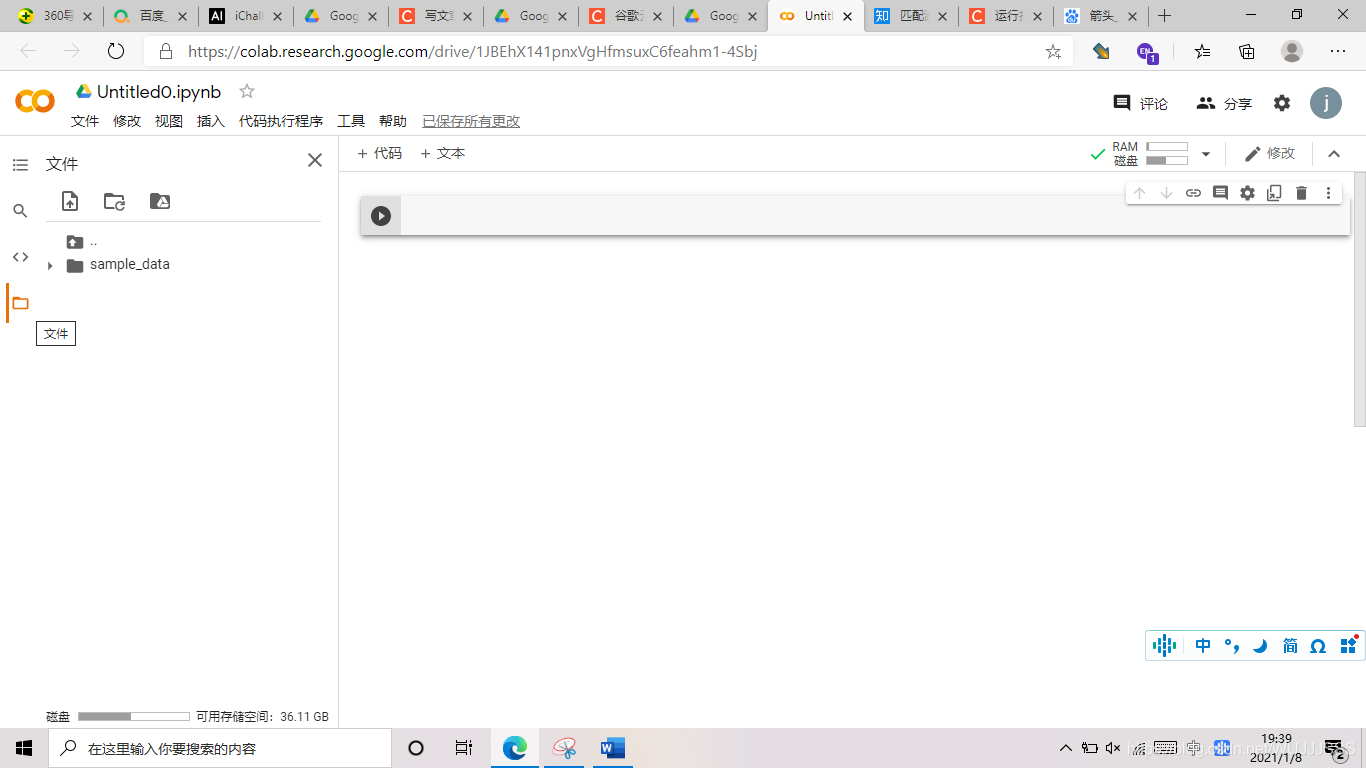This screenshot has height=768, width=1366.
Task: Open the user account avatar j
Action: (1326, 103)
